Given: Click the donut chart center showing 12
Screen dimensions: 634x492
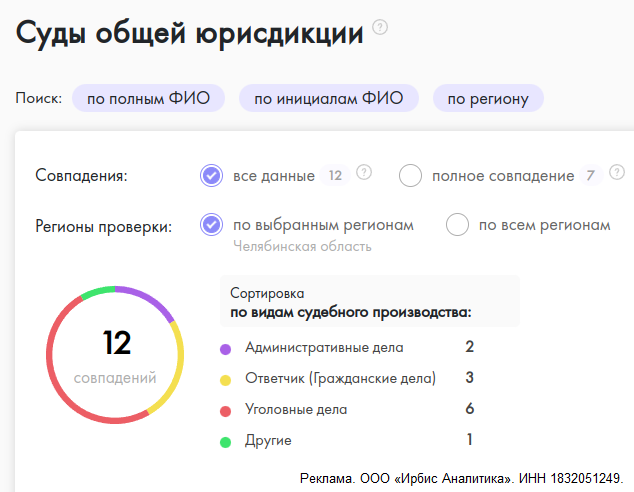Looking at the screenshot, I should [116, 354].
